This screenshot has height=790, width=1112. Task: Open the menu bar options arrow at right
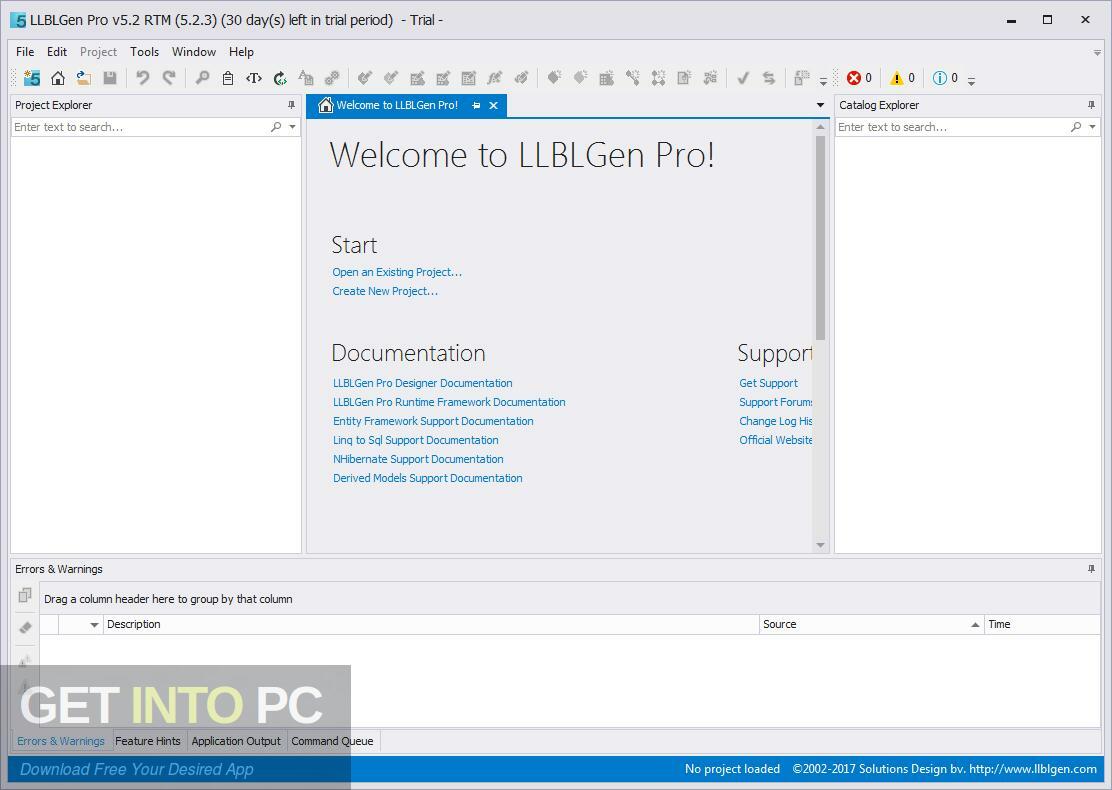(x=1097, y=52)
